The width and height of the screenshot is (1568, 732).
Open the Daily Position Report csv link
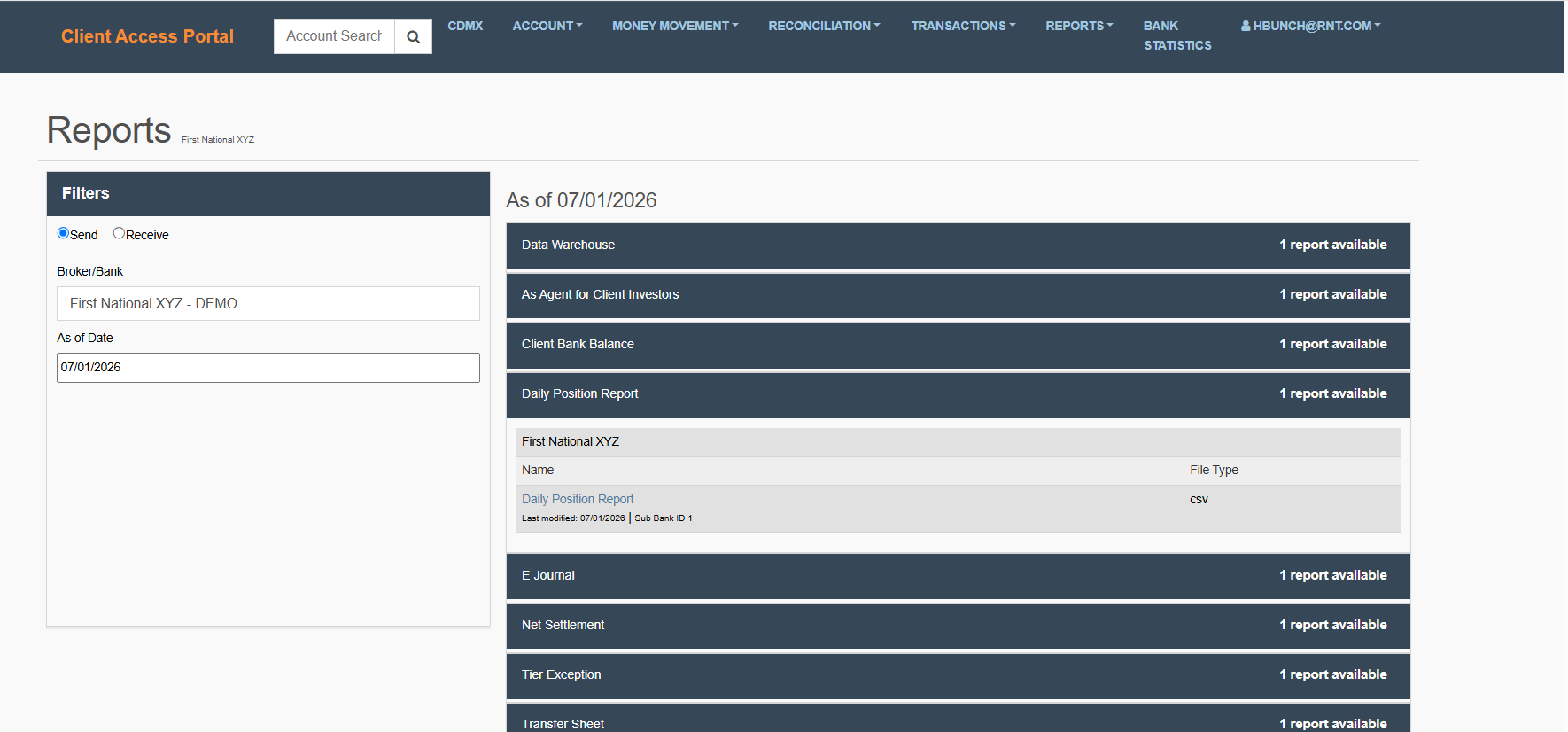point(578,499)
